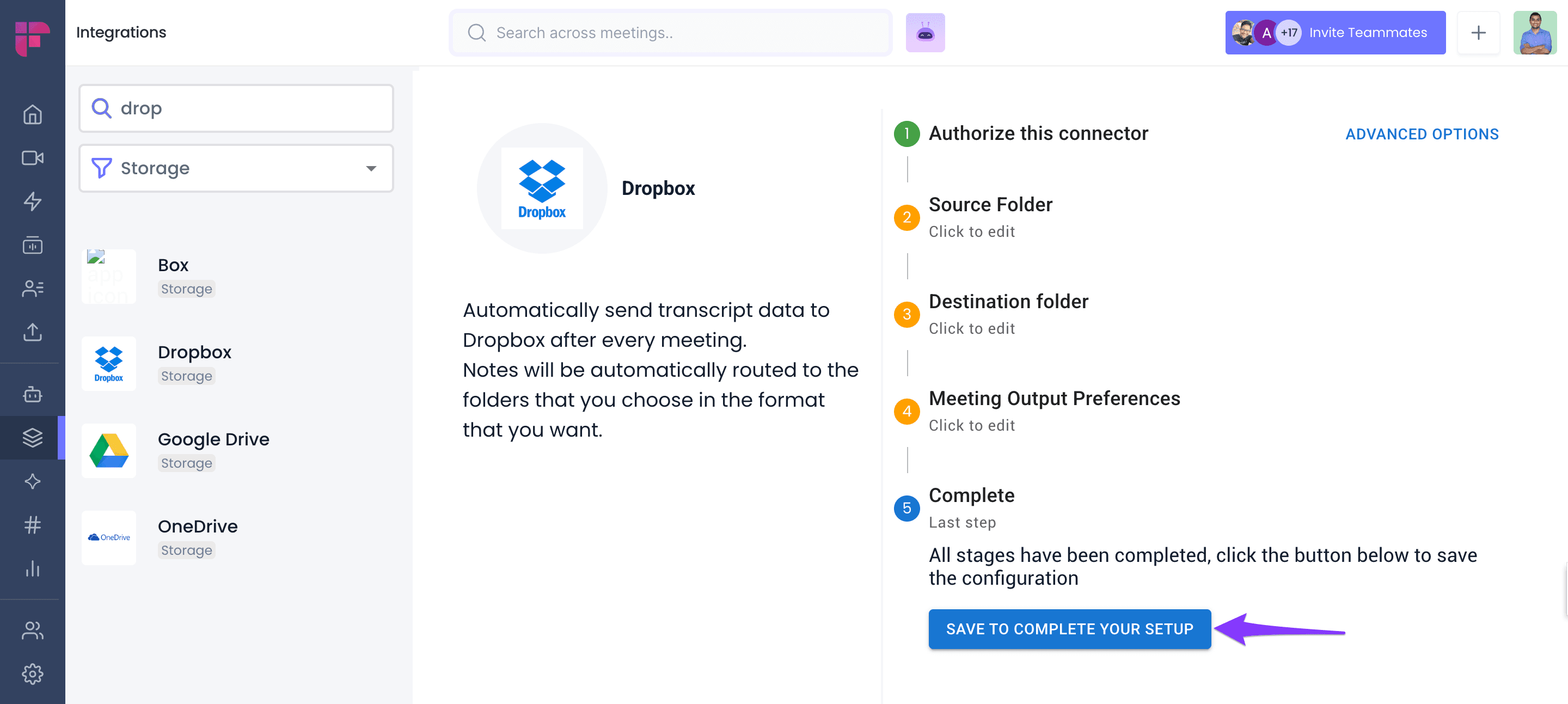1568x704 pixels.
Task: Open the video camera meetings icon
Action: pyautogui.click(x=32, y=157)
